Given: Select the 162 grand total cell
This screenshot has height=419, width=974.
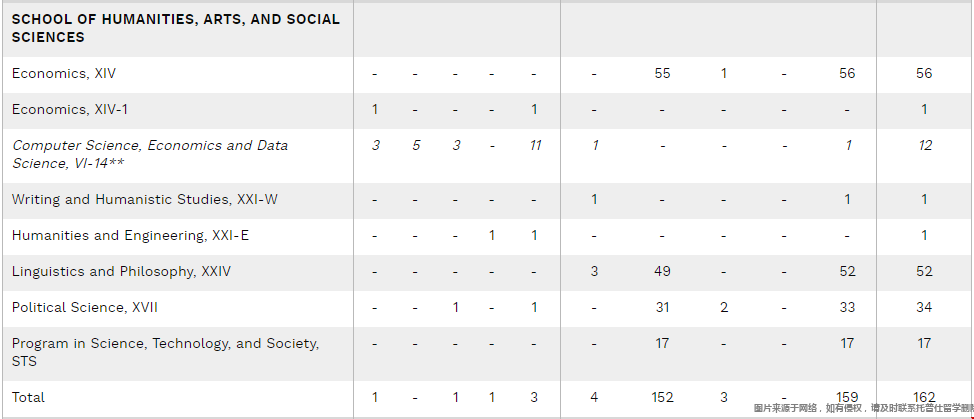Looking at the screenshot, I should 924,397.
